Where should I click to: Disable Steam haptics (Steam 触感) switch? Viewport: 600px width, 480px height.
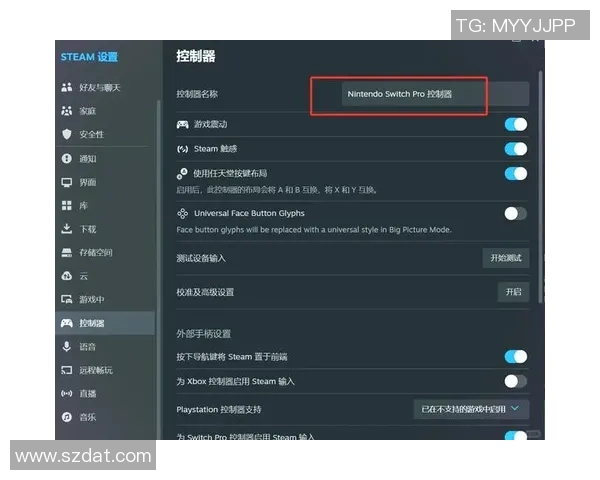point(516,149)
